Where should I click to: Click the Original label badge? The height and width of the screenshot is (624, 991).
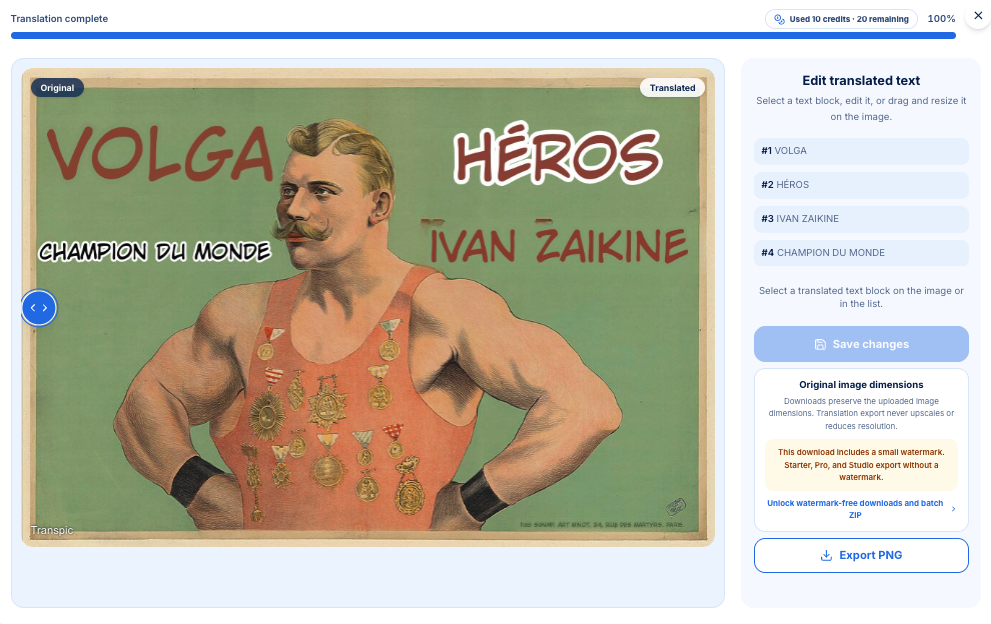[x=58, y=88]
